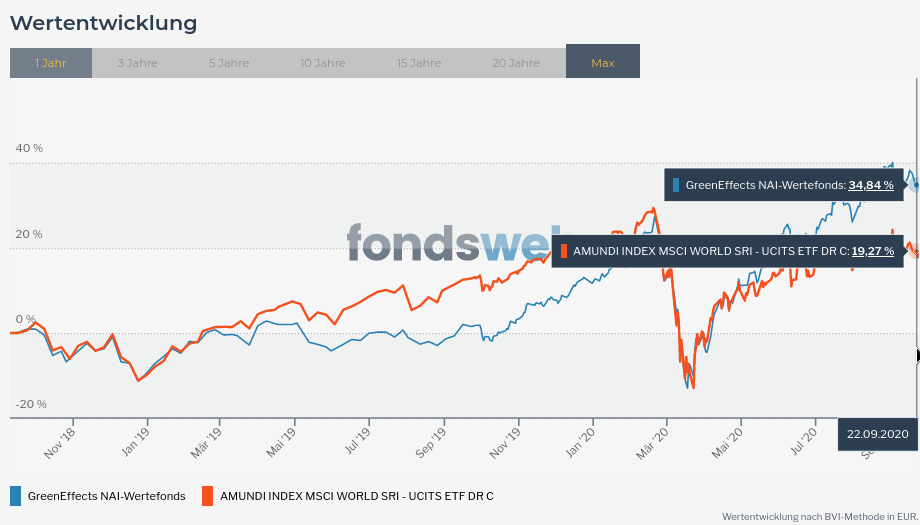The height and width of the screenshot is (525, 920).
Task: Click the 19,27 % AMUNDI tooltip value
Action: 872,251
